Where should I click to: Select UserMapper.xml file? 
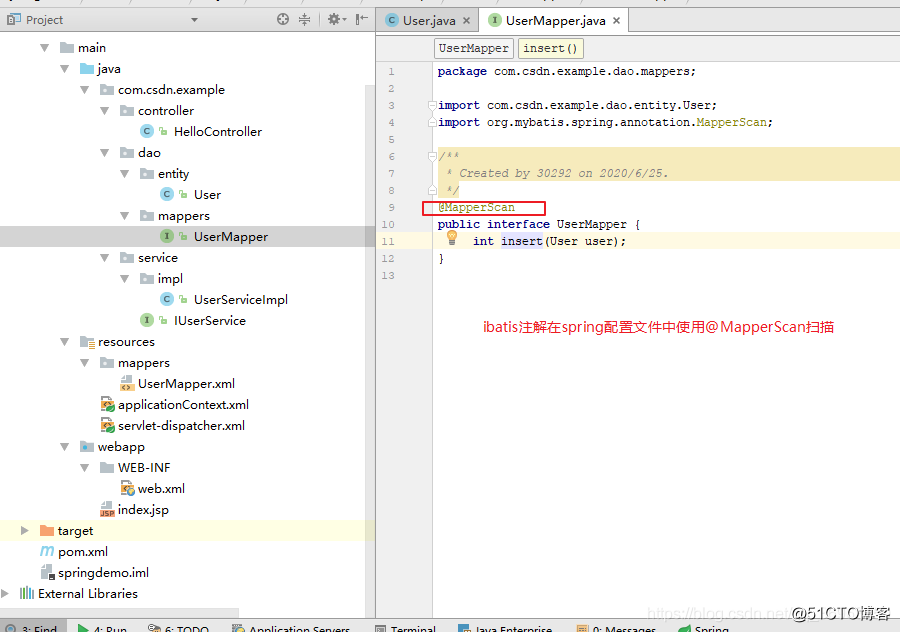pos(186,383)
